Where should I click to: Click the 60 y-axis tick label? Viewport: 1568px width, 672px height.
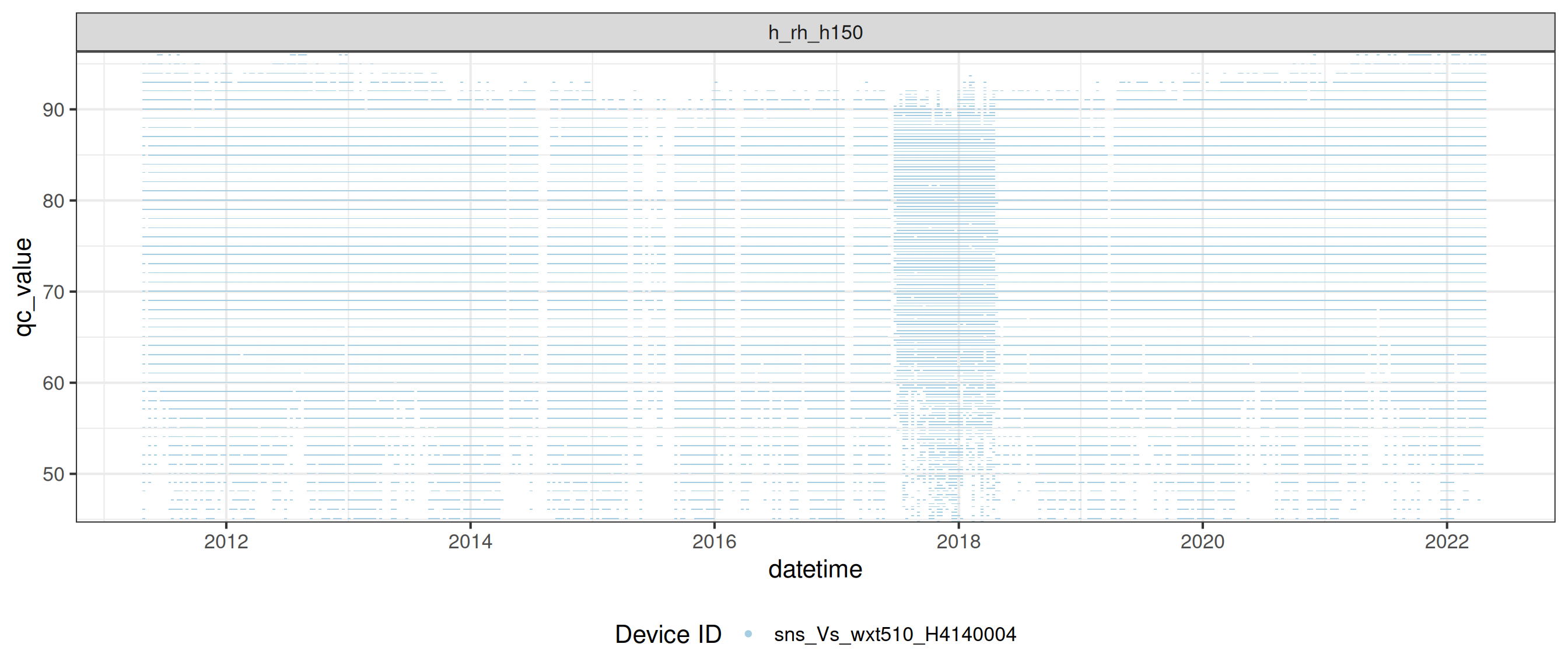[x=53, y=383]
